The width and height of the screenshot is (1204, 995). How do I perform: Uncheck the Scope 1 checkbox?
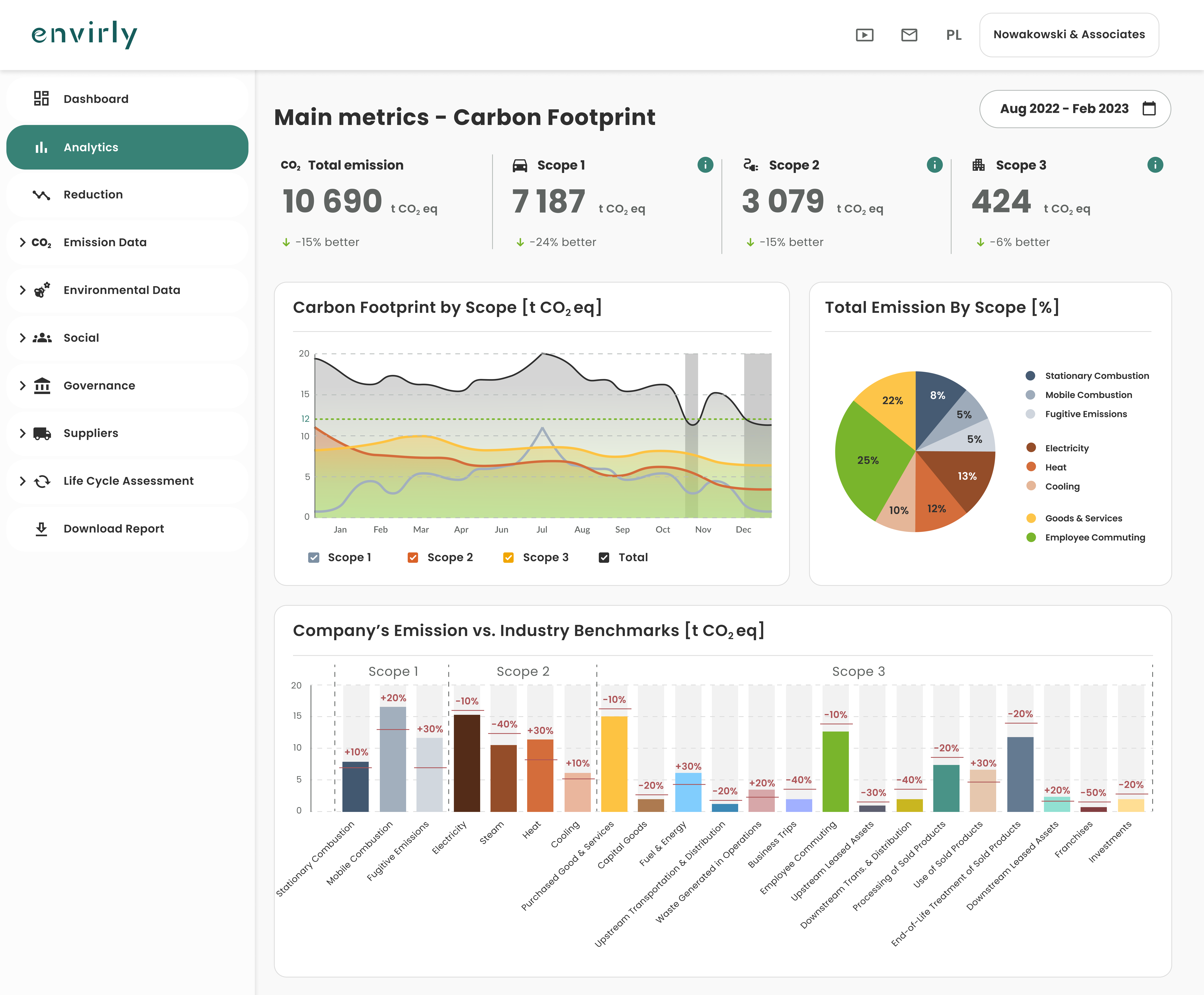[x=314, y=557]
